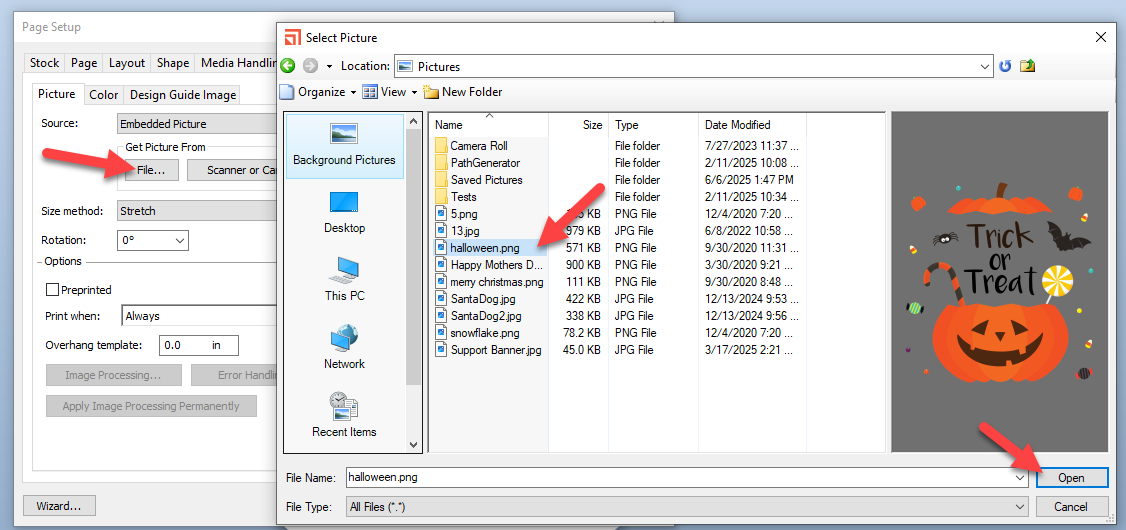Image resolution: width=1126 pixels, height=530 pixels.
Task: Select Desktop in the places sidebar
Action: click(344, 212)
